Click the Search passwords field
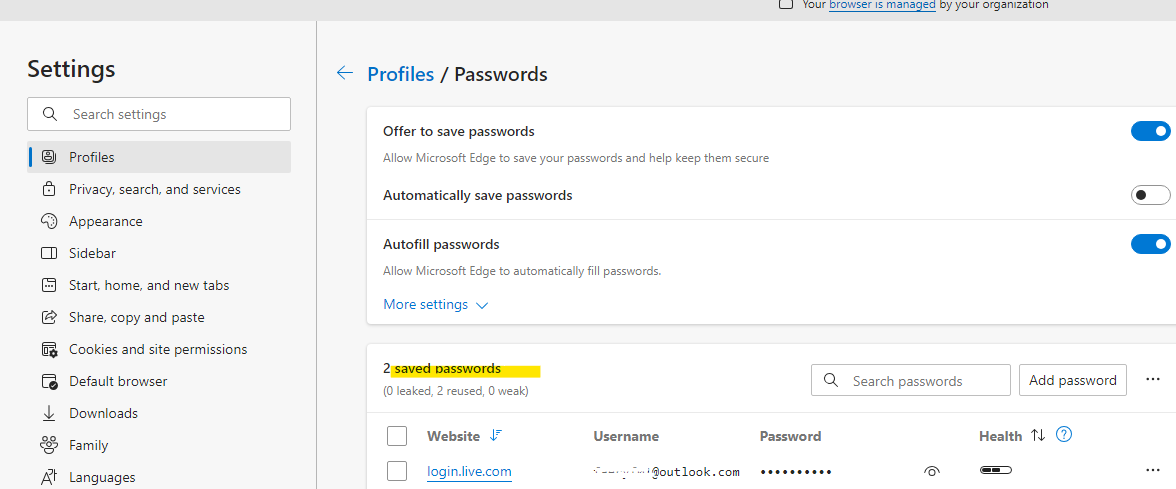 [x=910, y=380]
